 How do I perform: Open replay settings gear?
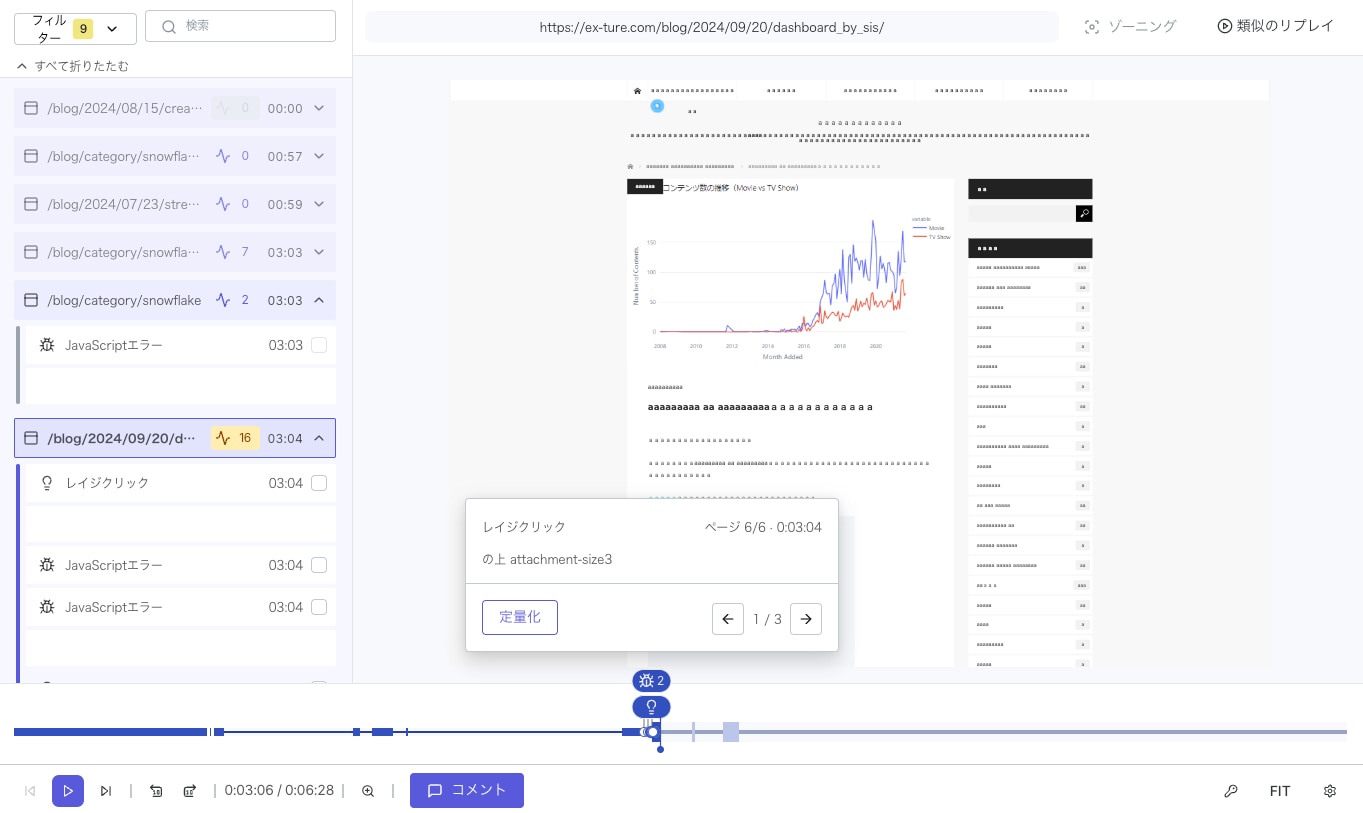pyautogui.click(x=1330, y=791)
